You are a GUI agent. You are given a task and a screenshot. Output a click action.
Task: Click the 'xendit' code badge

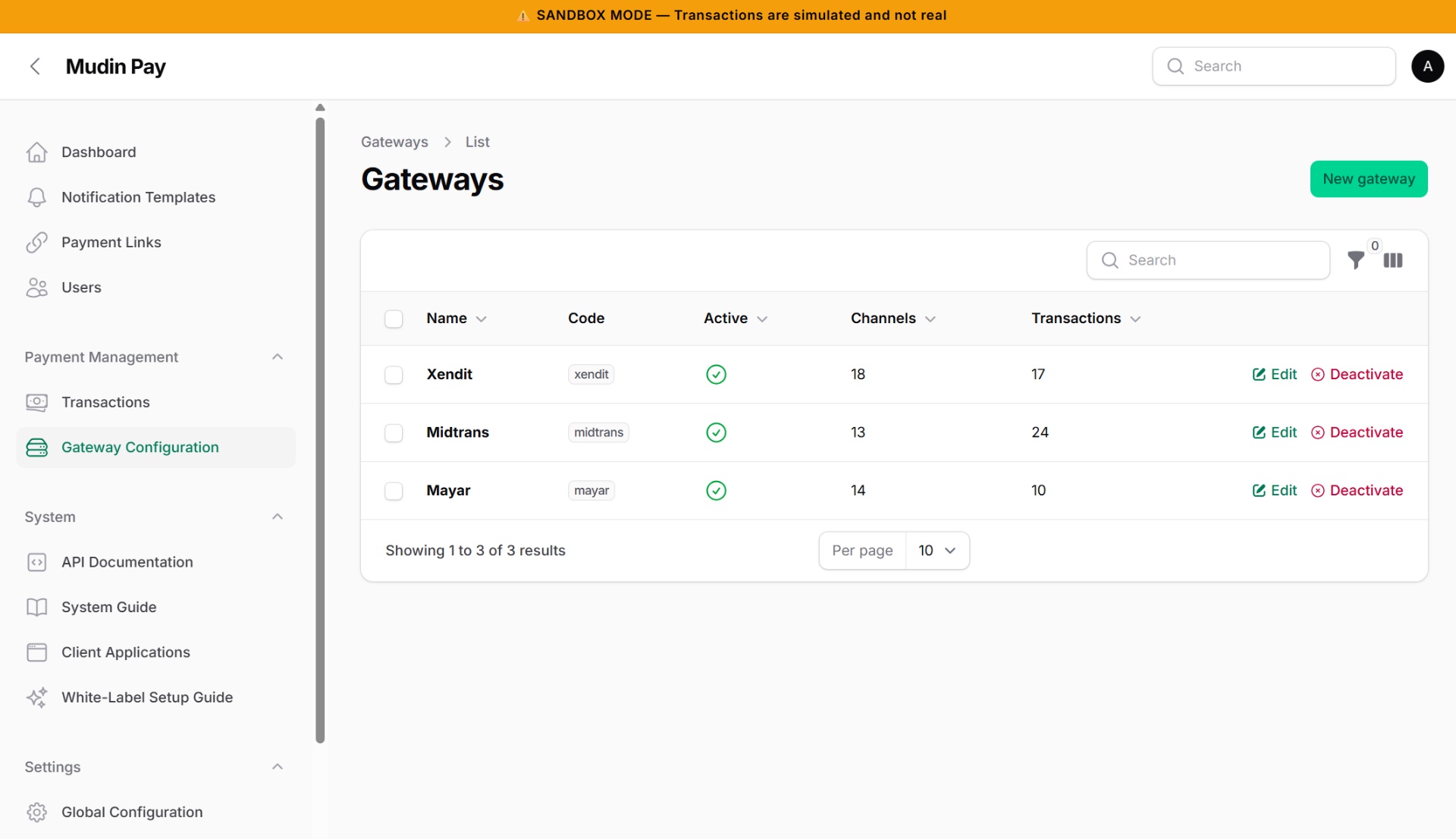coord(591,374)
